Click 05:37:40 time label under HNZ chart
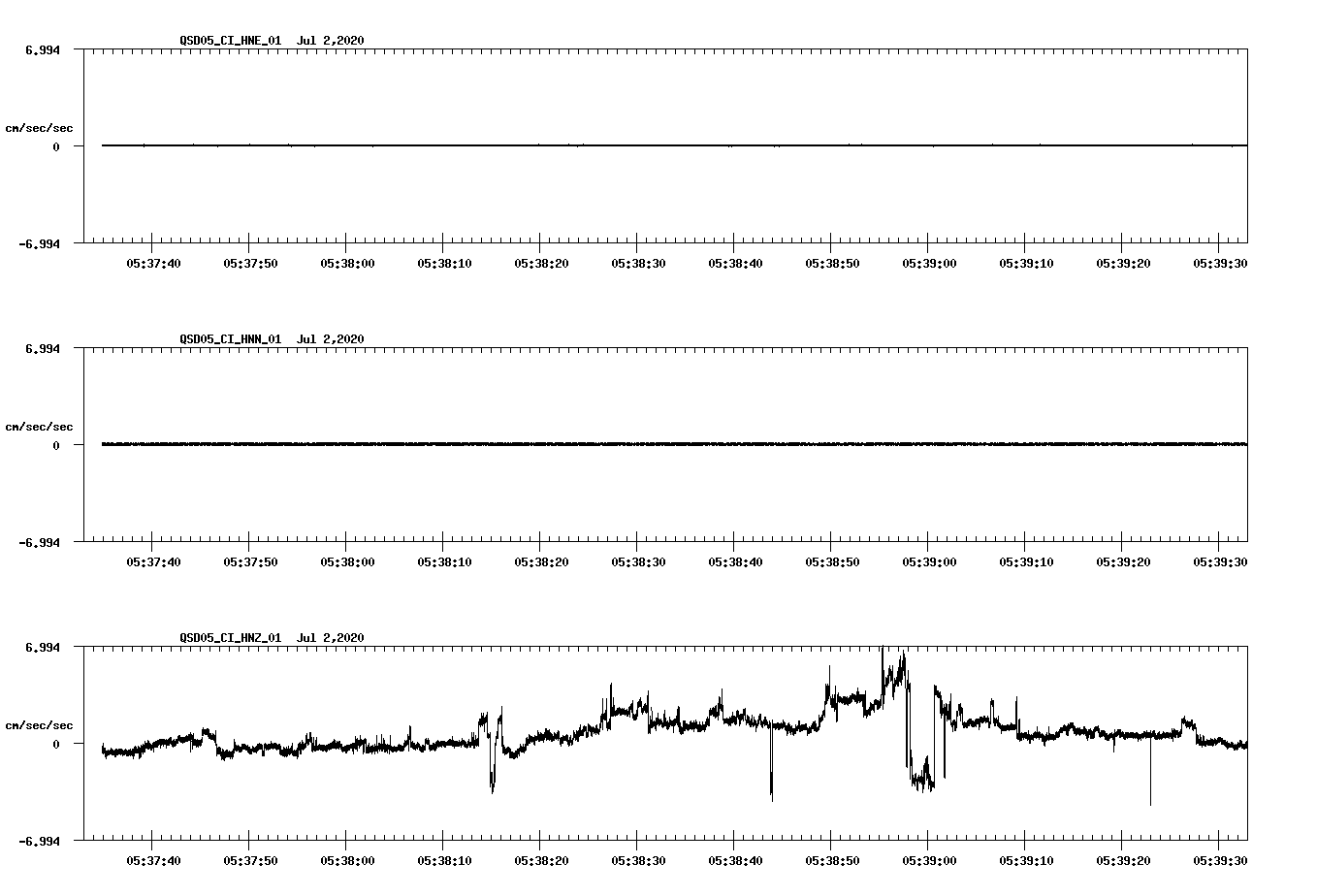The height and width of the screenshot is (896, 1317). tap(153, 861)
